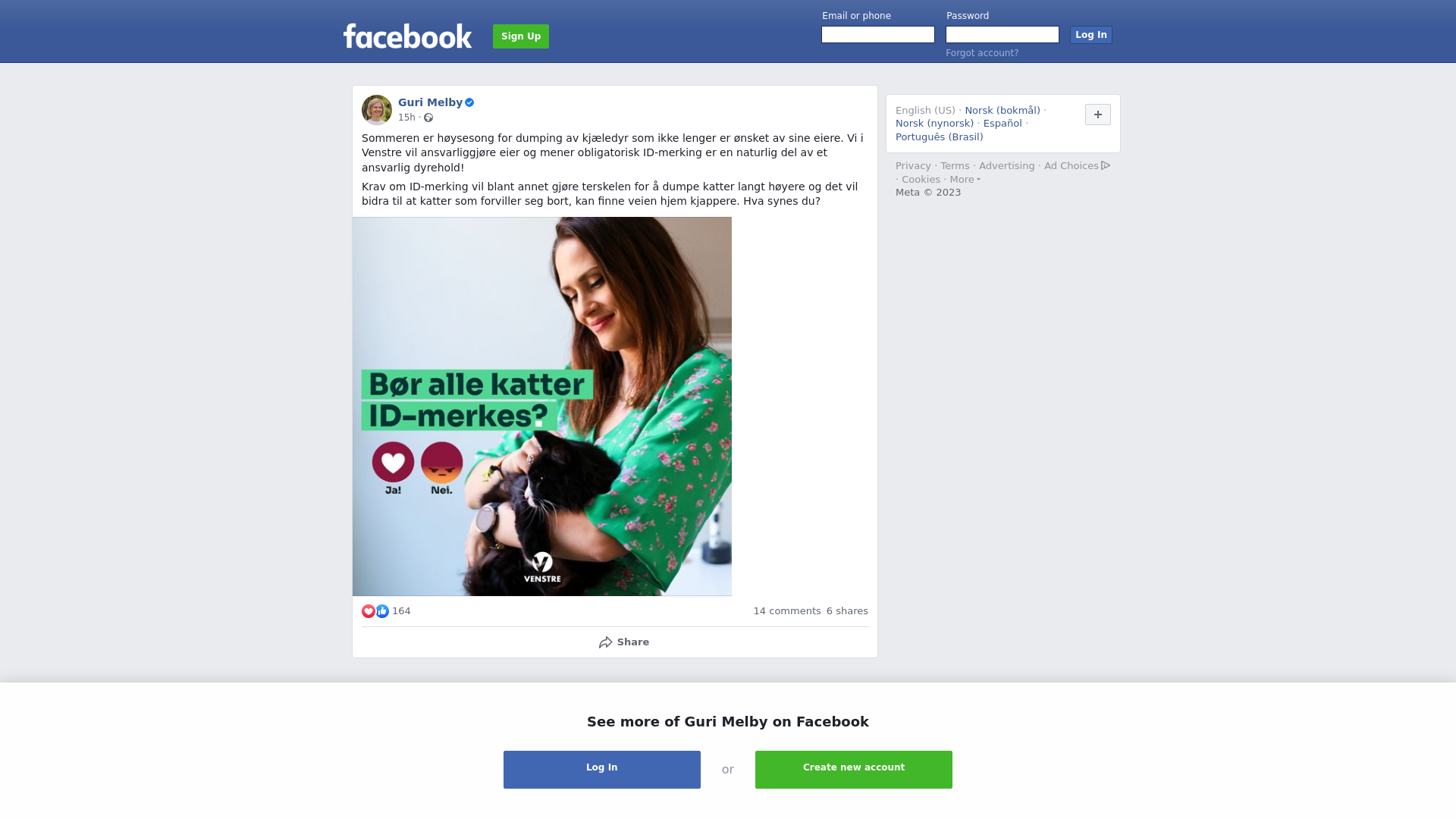This screenshot has height=819, width=1456.
Task: Open the cat ID-merking post image
Action: coord(542,406)
